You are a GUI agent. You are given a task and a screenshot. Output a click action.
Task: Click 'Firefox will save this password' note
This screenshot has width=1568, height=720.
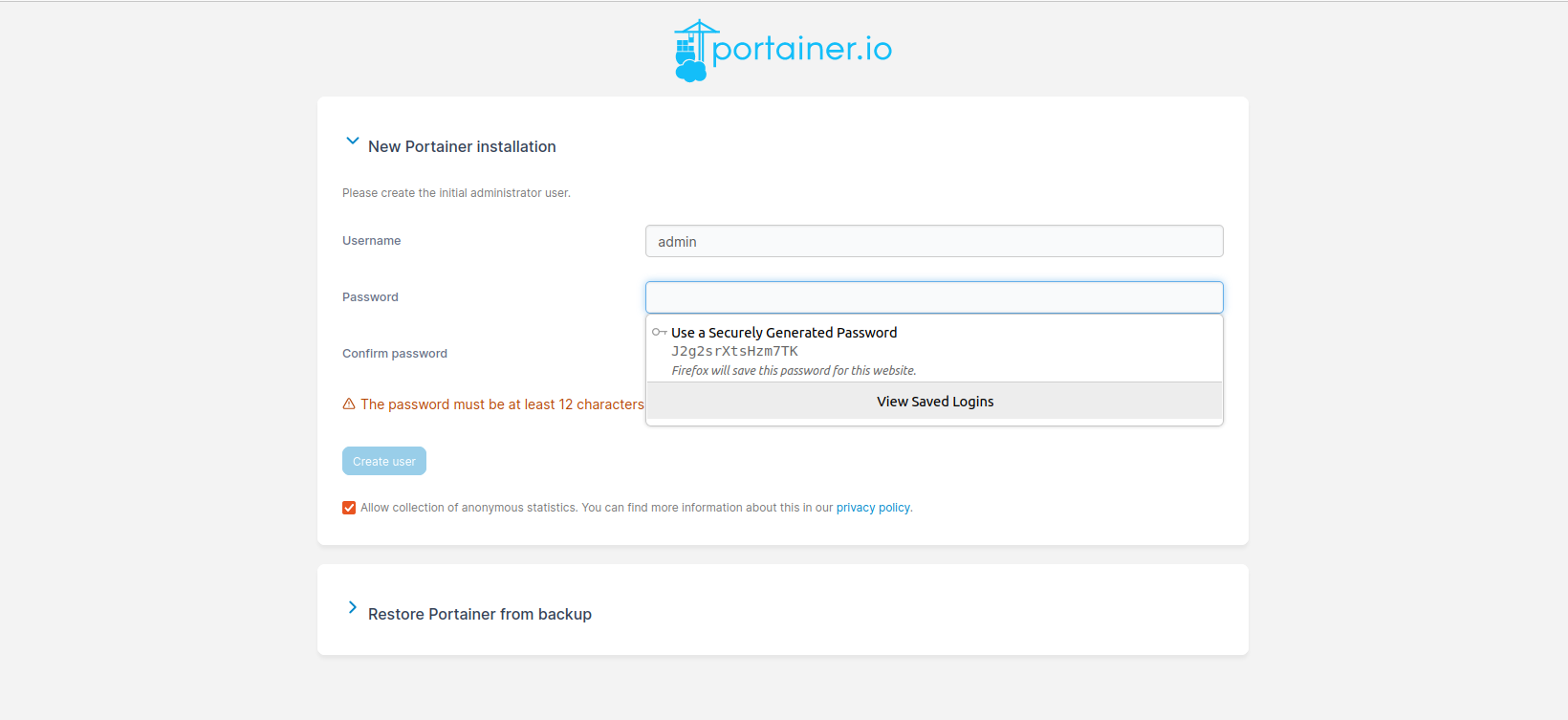click(x=794, y=371)
